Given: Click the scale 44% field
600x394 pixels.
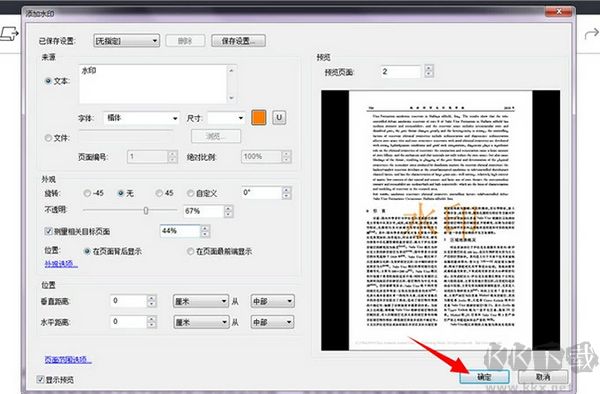Looking at the screenshot, I should [180, 231].
